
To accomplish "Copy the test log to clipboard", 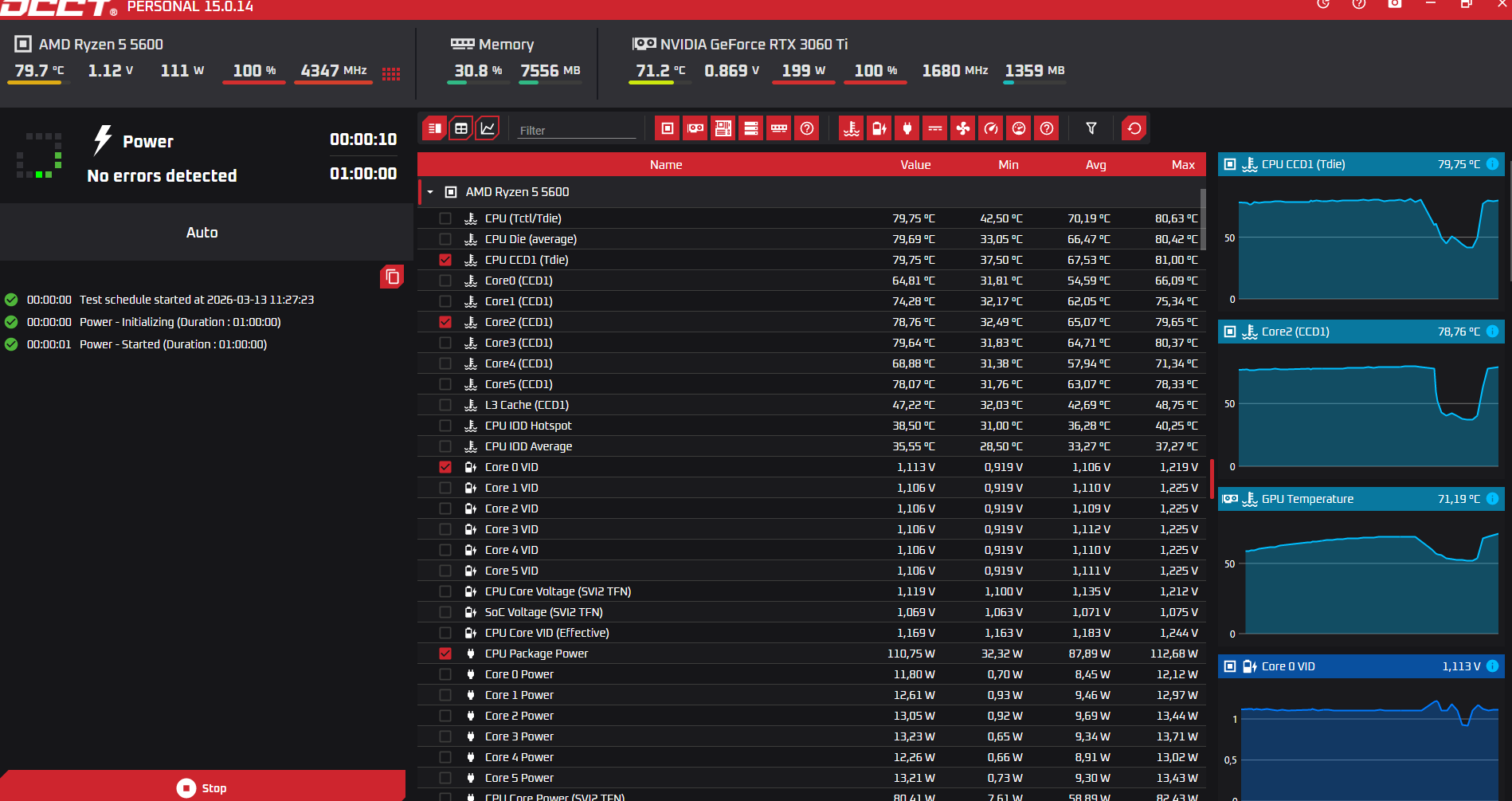I will coord(392,277).
